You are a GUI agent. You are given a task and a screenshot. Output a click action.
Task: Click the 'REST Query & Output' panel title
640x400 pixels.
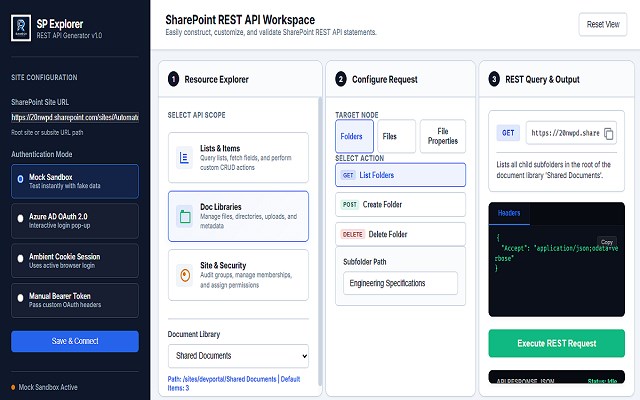pyautogui.click(x=542, y=80)
